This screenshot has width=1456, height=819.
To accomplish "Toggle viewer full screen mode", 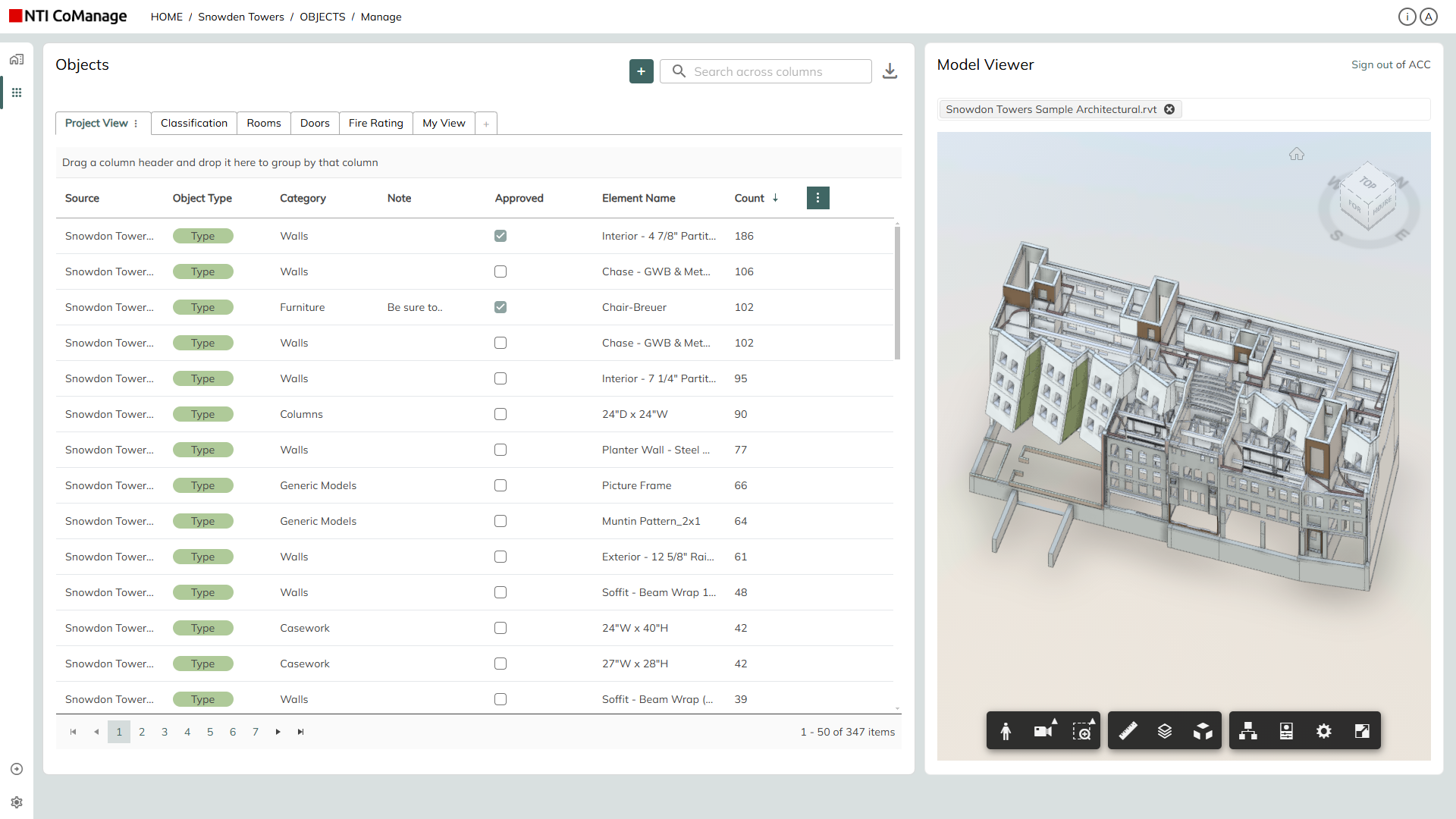I will tap(1362, 731).
